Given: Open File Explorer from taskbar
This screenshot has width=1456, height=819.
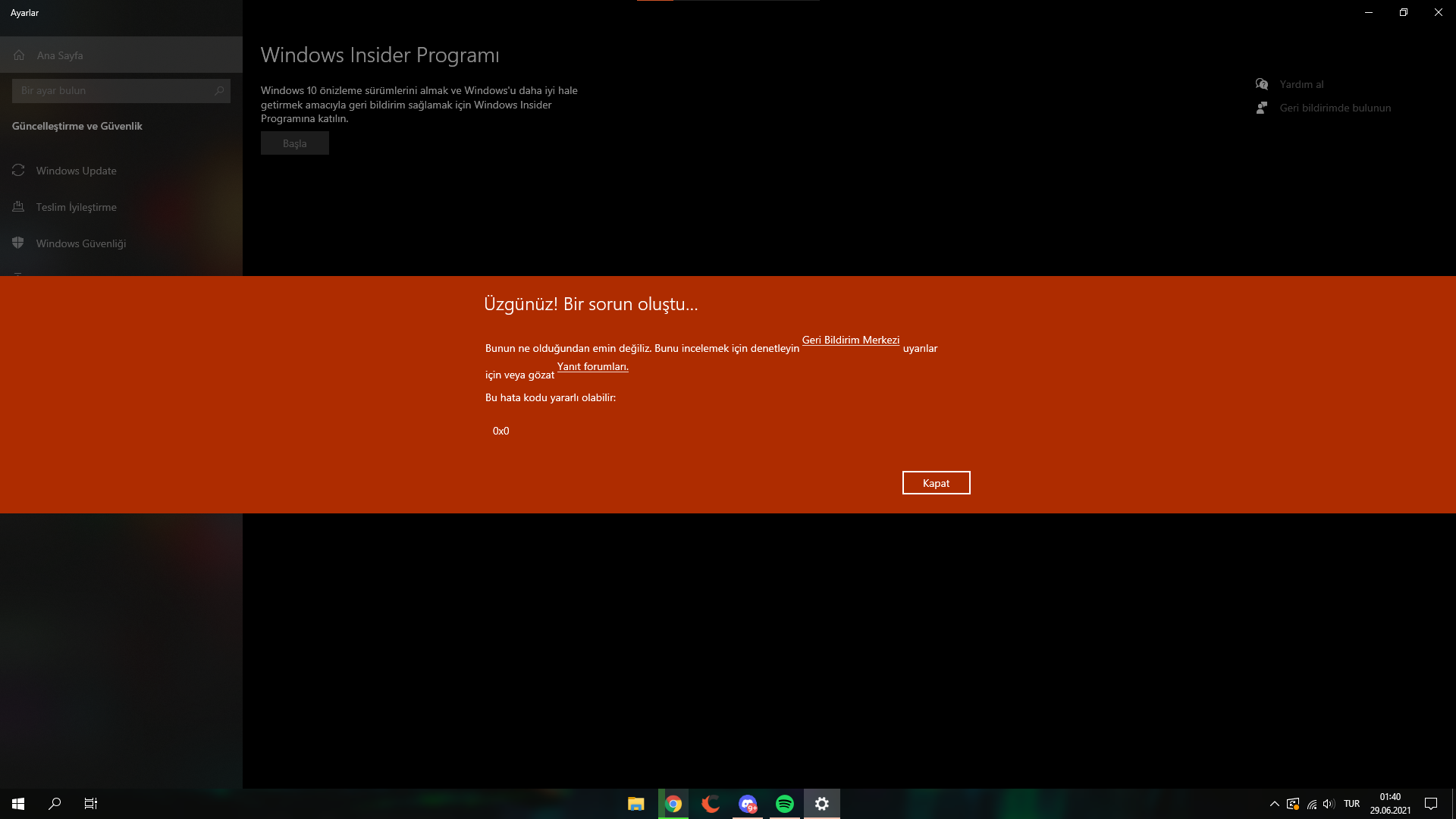Looking at the screenshot, I should coord(635,804).
